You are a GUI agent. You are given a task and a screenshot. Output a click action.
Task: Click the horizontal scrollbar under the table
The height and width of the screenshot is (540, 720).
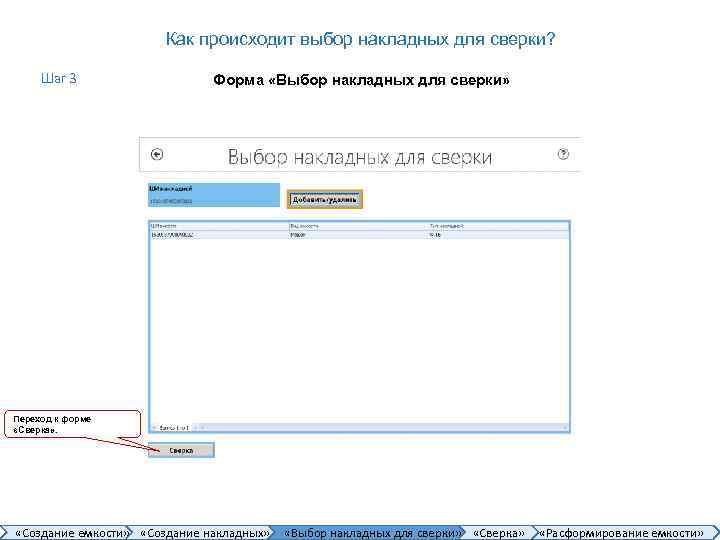pos(386,428)
